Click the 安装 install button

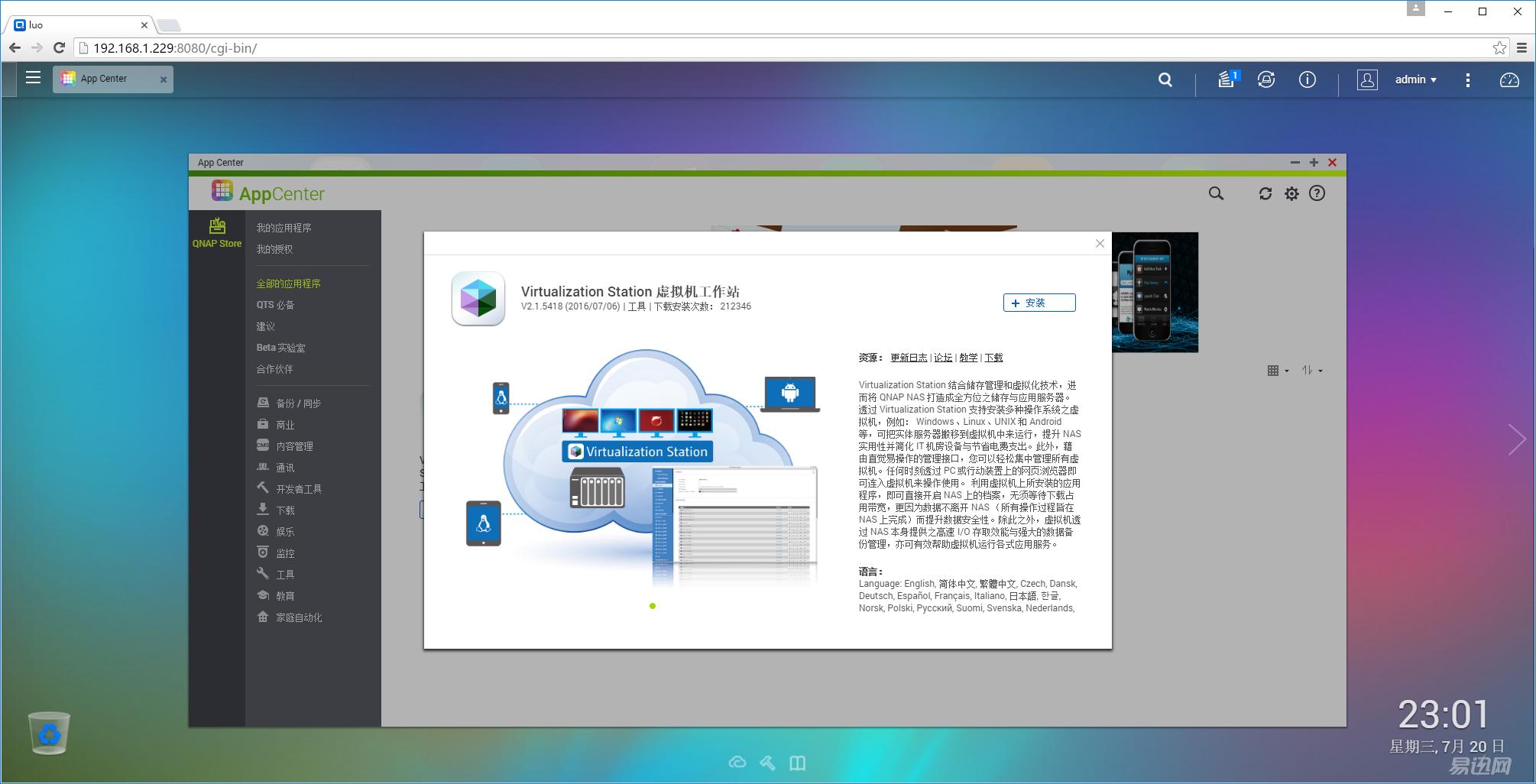tap(1039, 303)
